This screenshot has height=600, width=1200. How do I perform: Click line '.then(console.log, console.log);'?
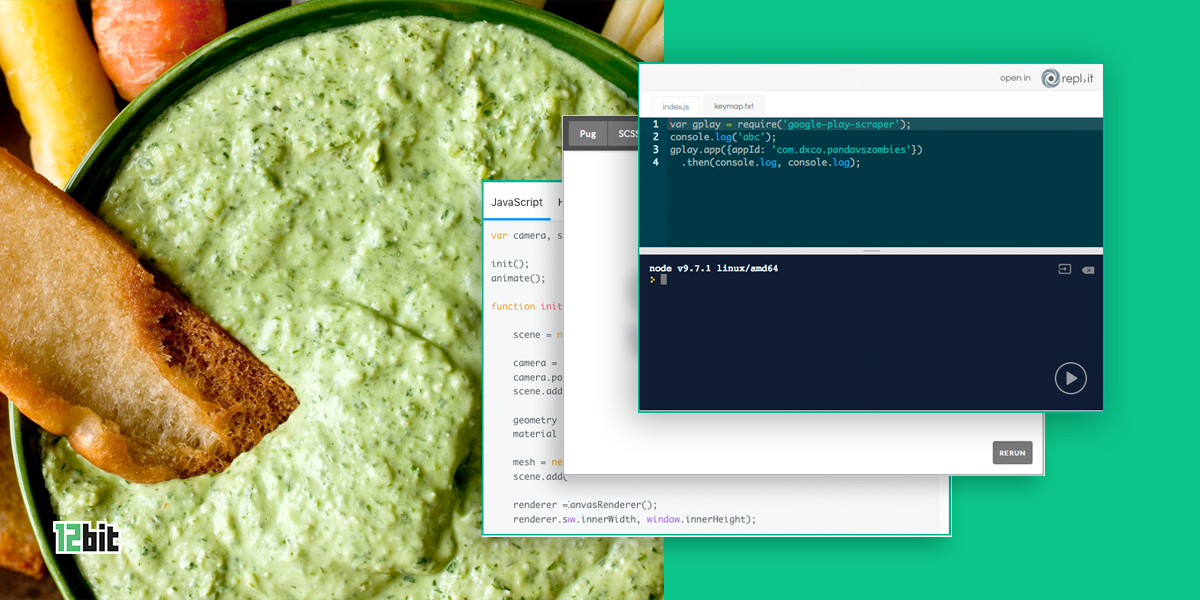pos(771,163)
